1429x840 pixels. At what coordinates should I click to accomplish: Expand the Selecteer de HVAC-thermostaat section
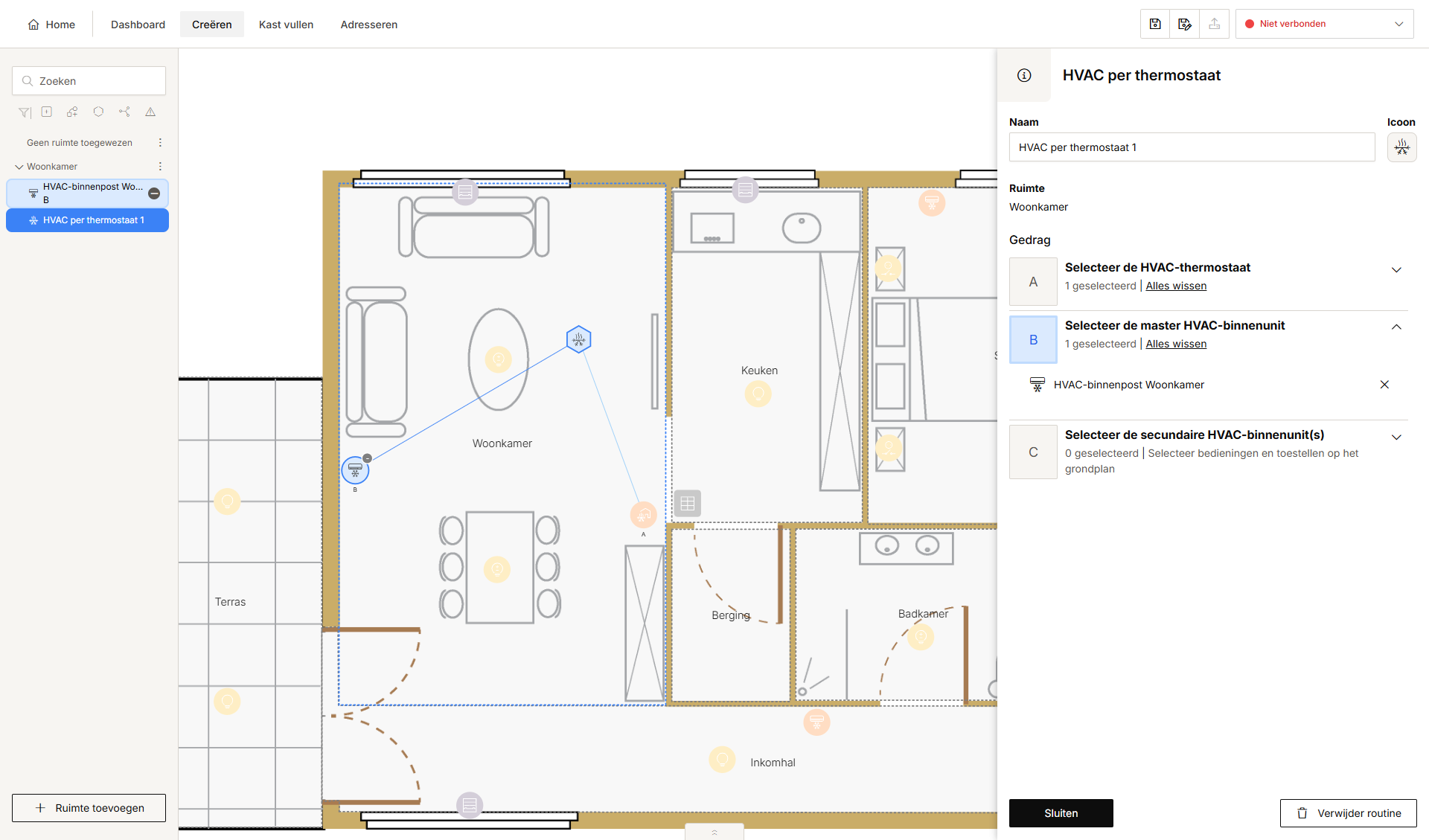coord(1396,270)
